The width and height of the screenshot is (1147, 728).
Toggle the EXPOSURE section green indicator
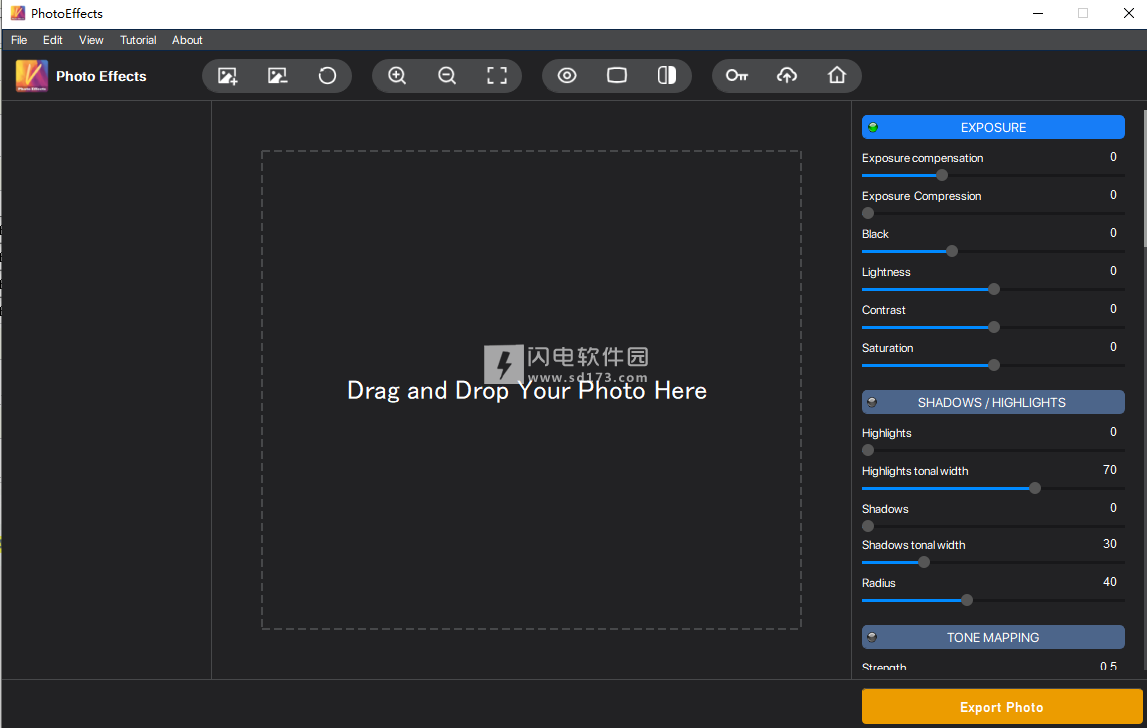pyautogui.click(x=873, y=127)
